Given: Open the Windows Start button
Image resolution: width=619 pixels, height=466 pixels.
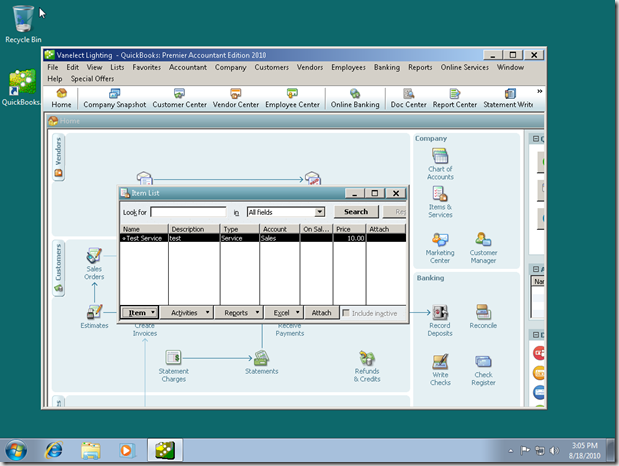Looking at the screenshot, I should point(16,451).
